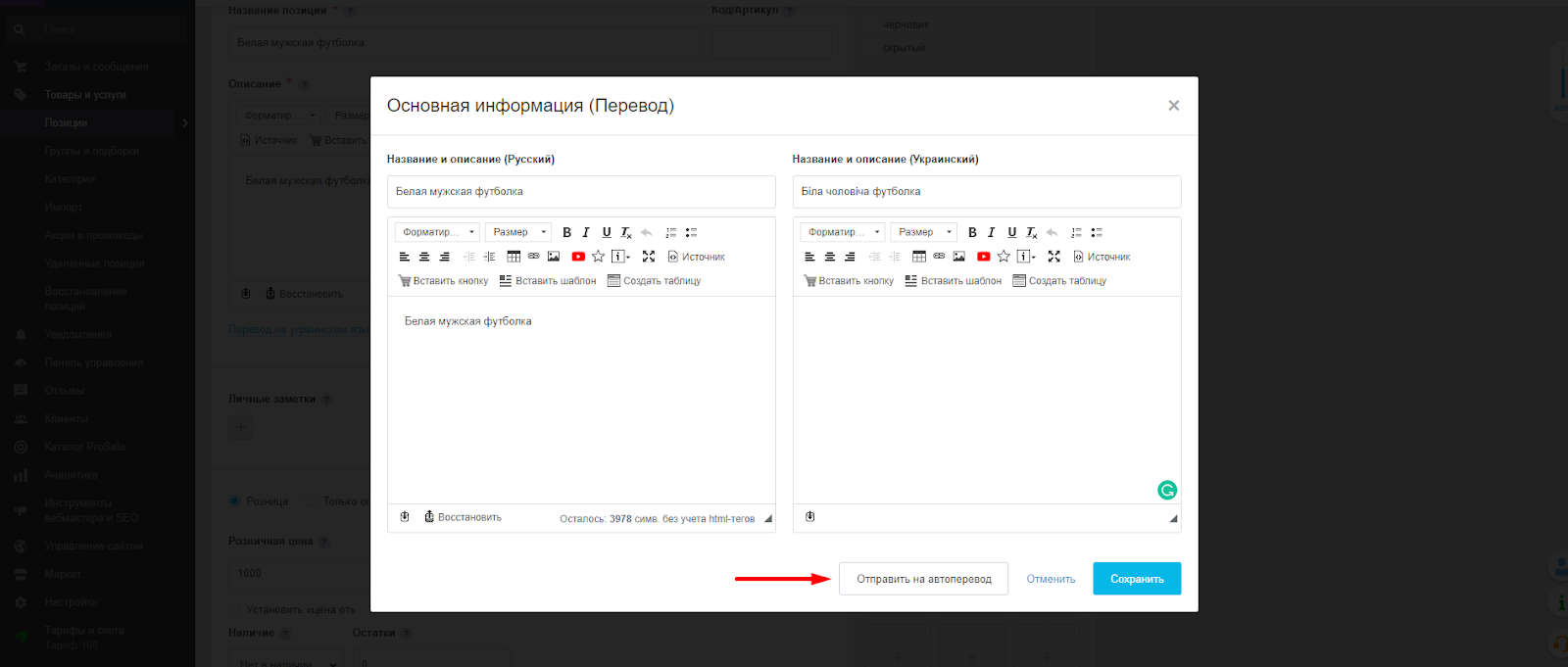The image size is (1568, 667).
Task: Focus the Russian title field Белая мужская футболка
Action: coord(581,192)
